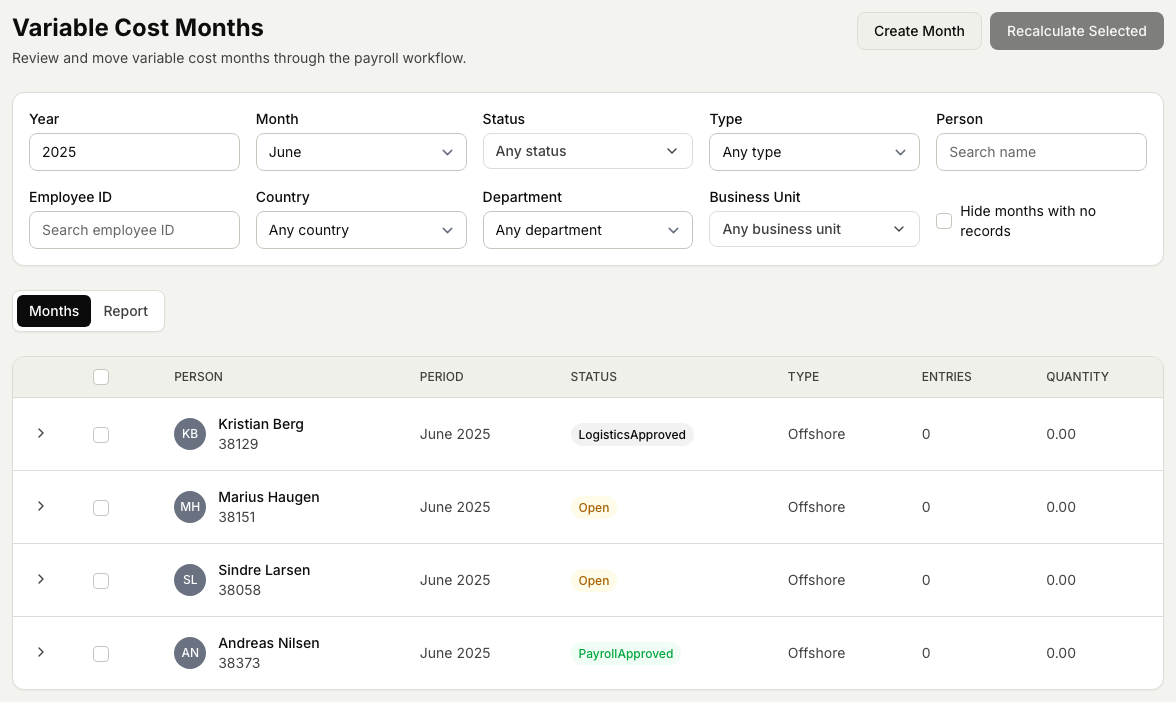This screenshot has width=1176, height=702.
Task: Click the TYPE column header
Action: pos(803,377)
